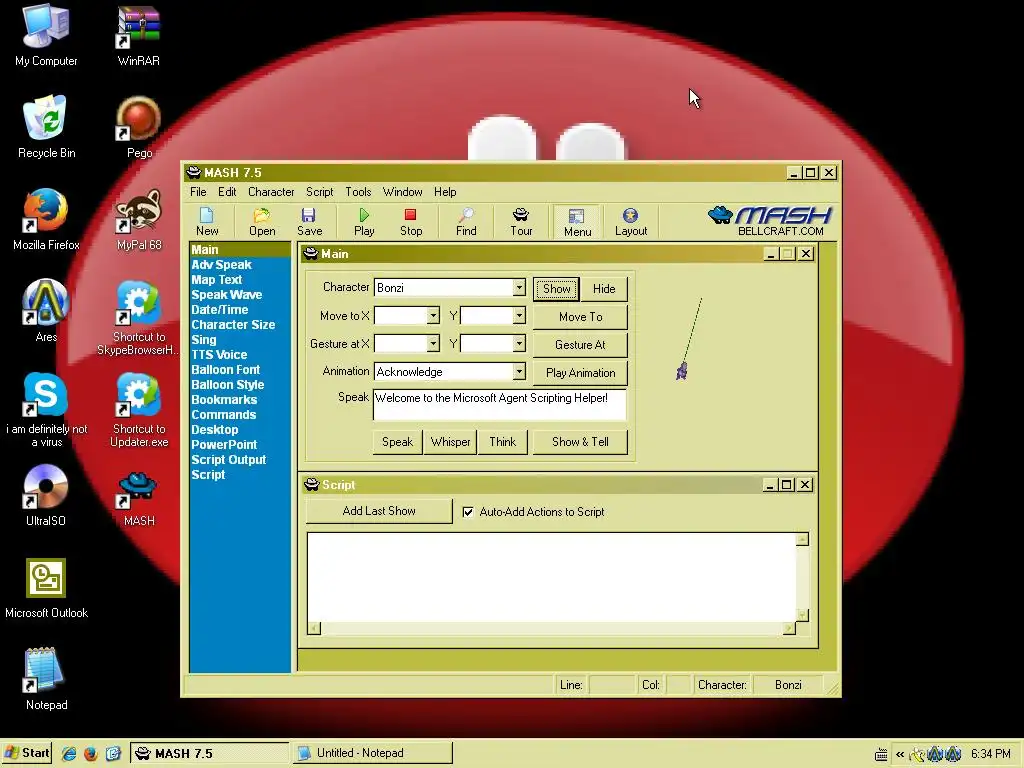Open the Move to X dropdown
Screen dimensions: 1024x768
coord(432,316)
